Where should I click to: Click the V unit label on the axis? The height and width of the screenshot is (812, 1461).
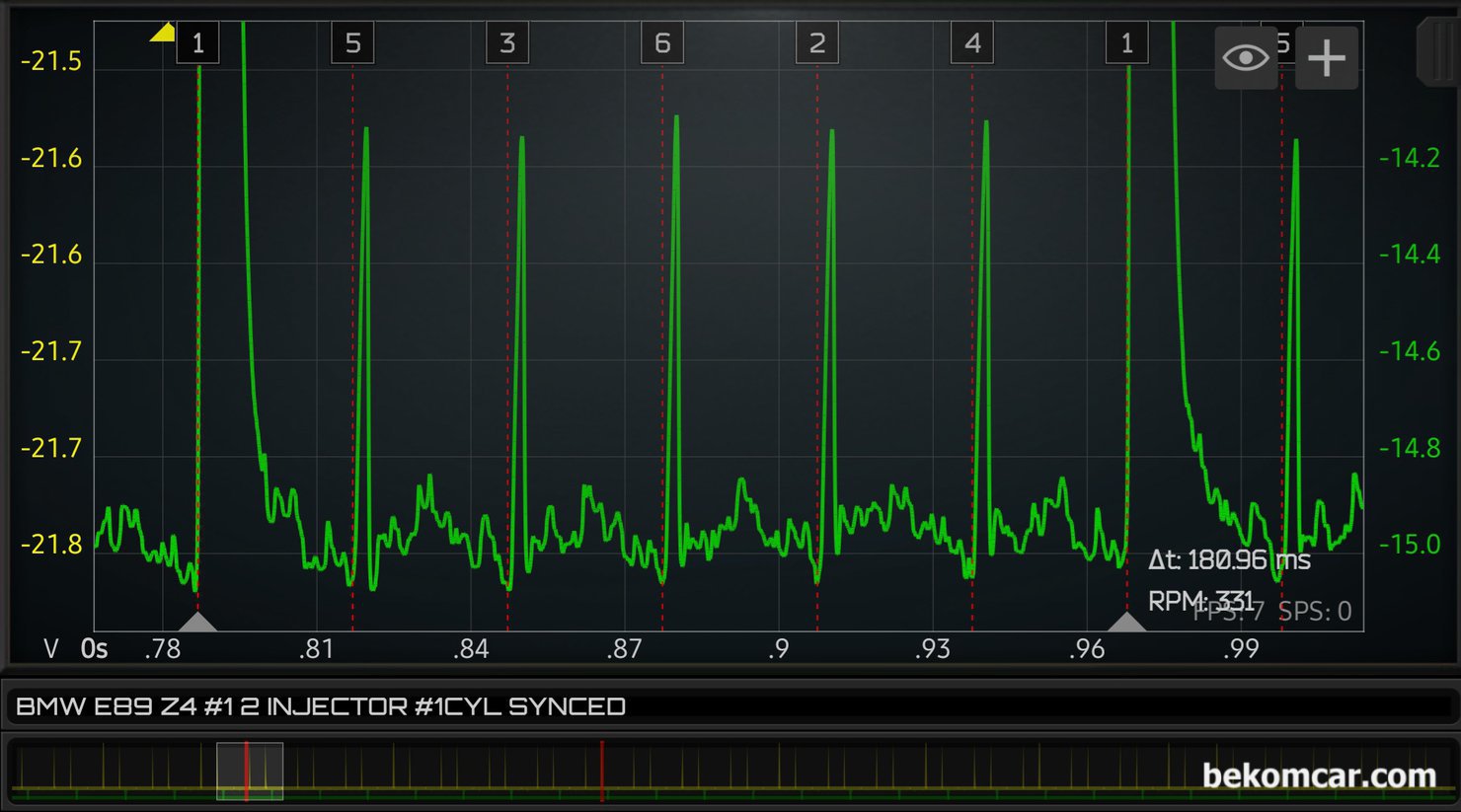coord(51,649)
